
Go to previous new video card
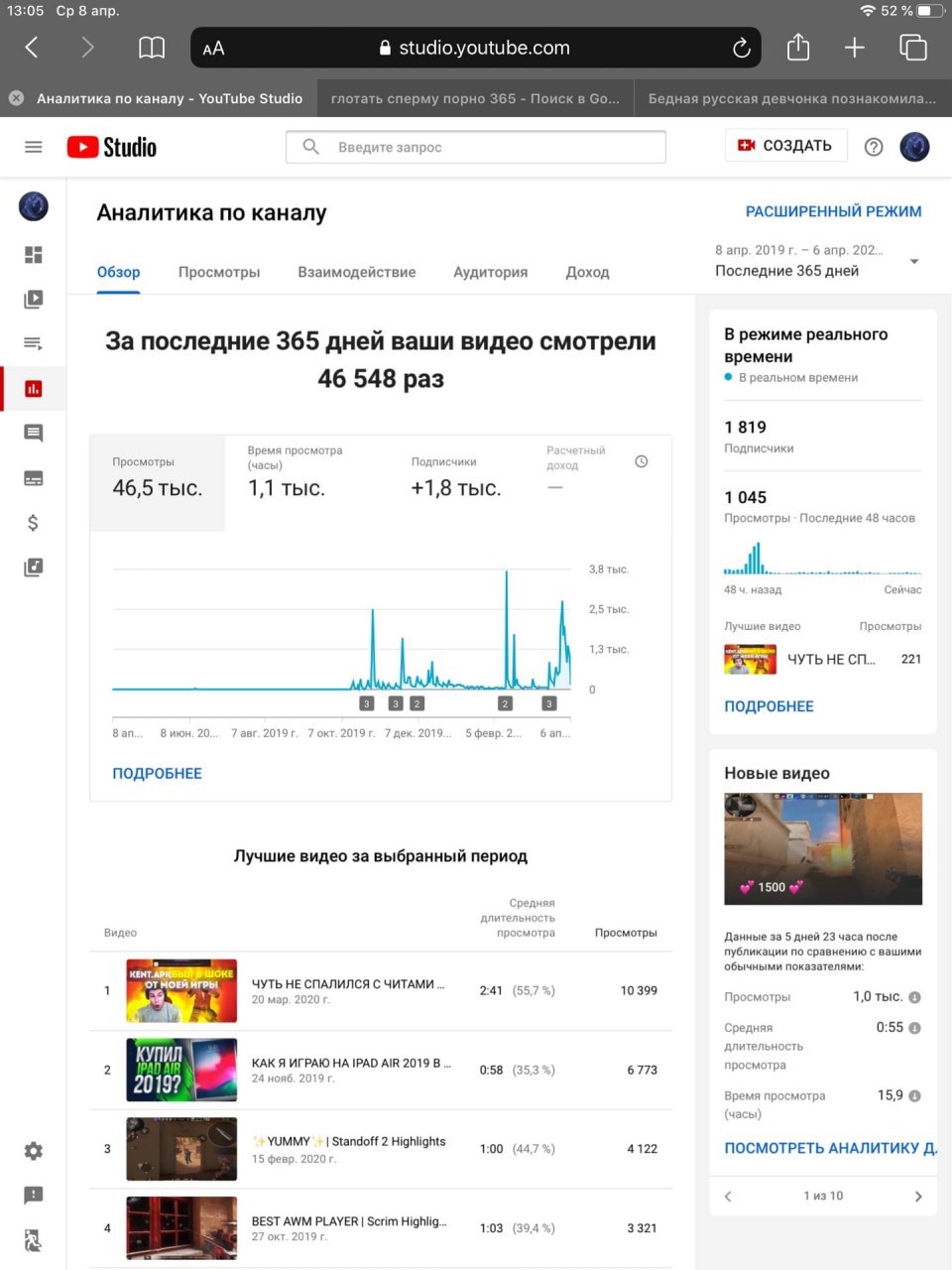728,1197
